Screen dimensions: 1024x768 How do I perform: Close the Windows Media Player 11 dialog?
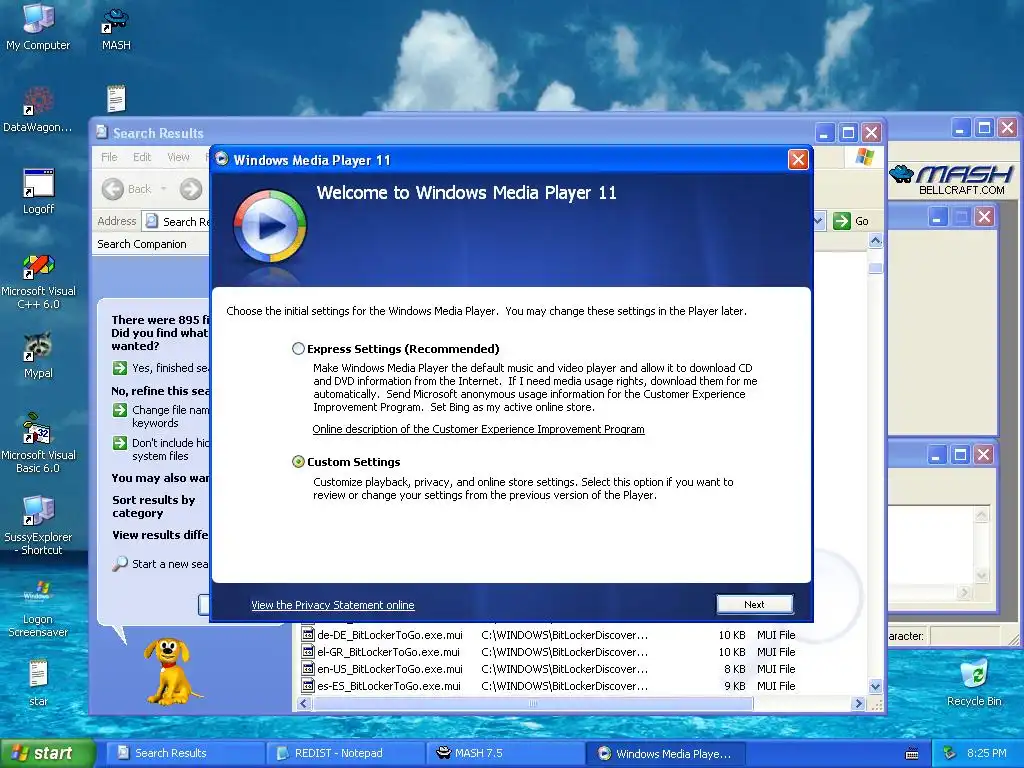point(798,160)
